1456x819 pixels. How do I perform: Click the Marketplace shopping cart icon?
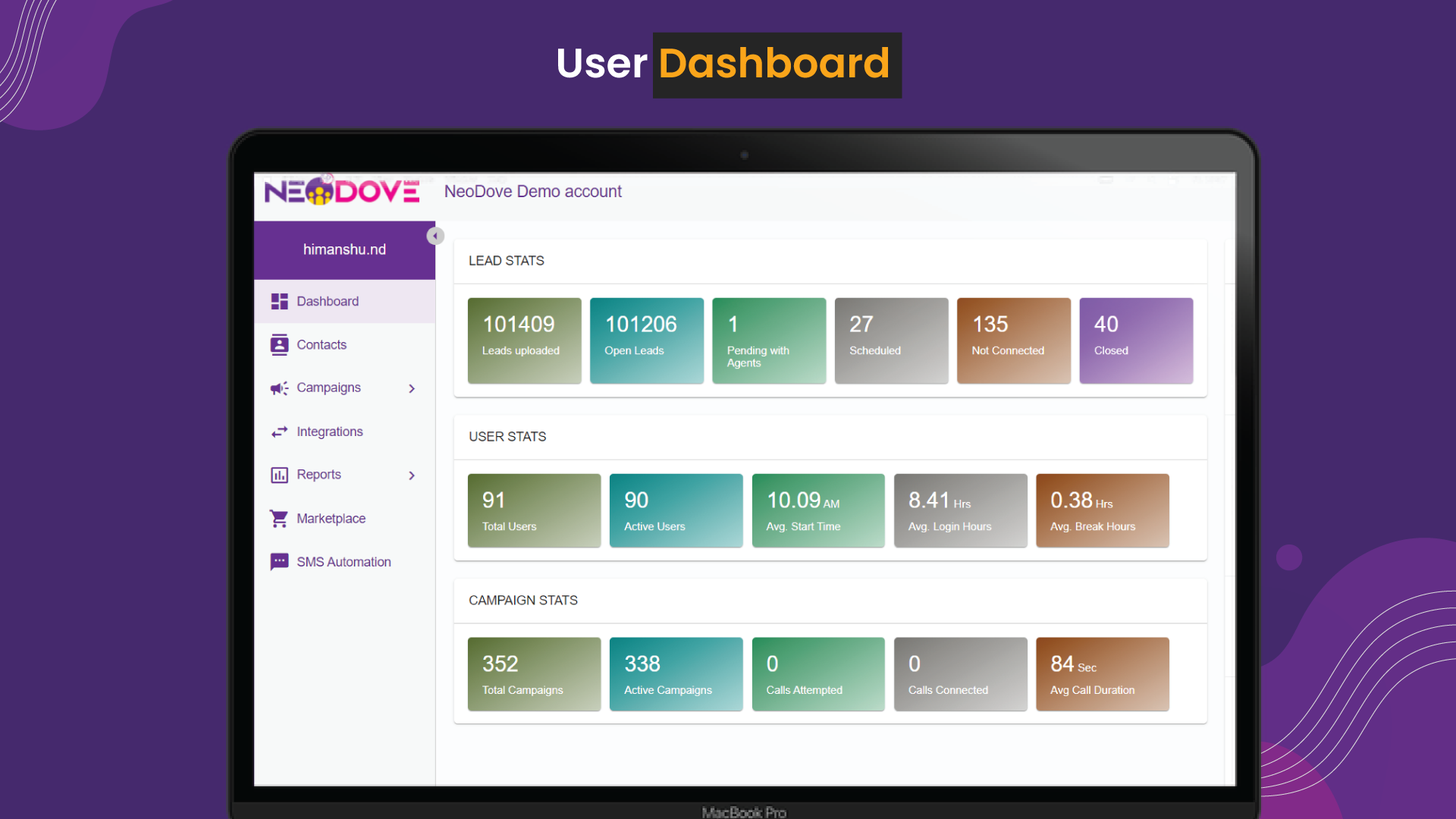pyautogui.click(x=279, y=518)
